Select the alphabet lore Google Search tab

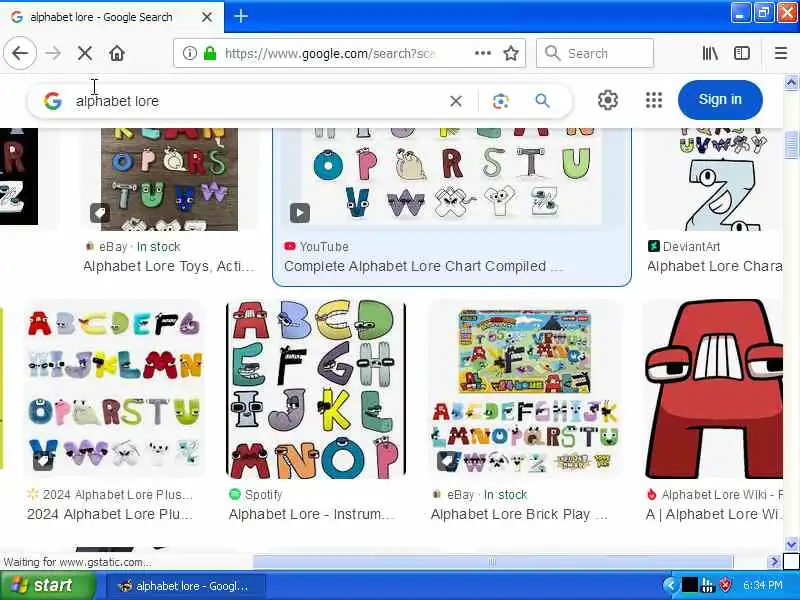coord(112,17)
